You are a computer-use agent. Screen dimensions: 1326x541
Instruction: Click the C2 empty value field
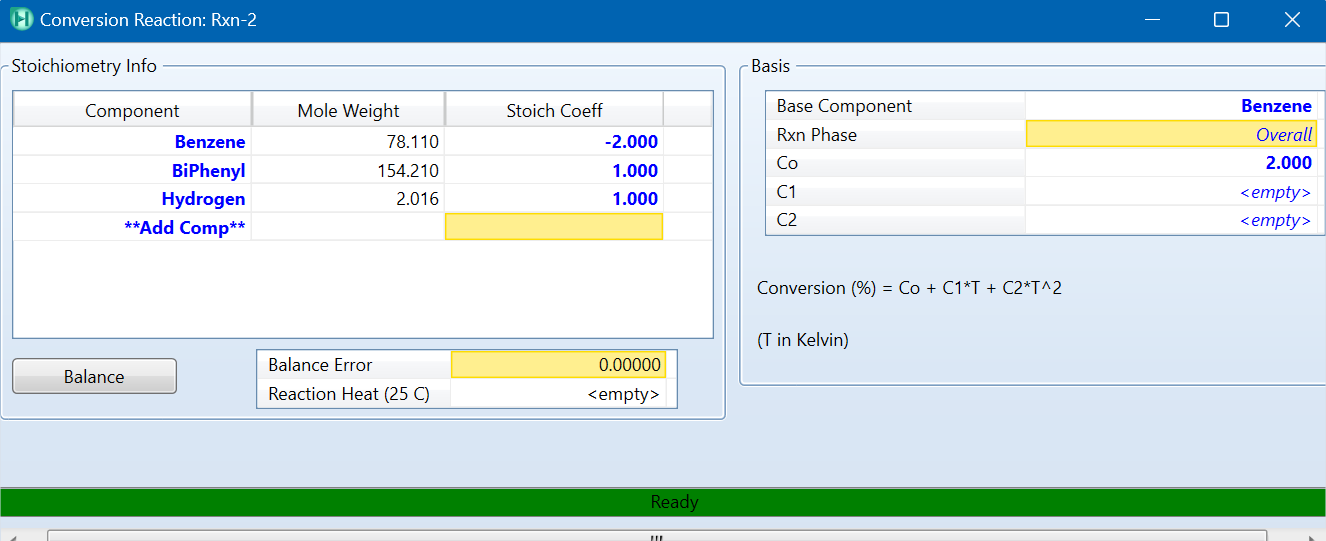[x=1171, y=220]
